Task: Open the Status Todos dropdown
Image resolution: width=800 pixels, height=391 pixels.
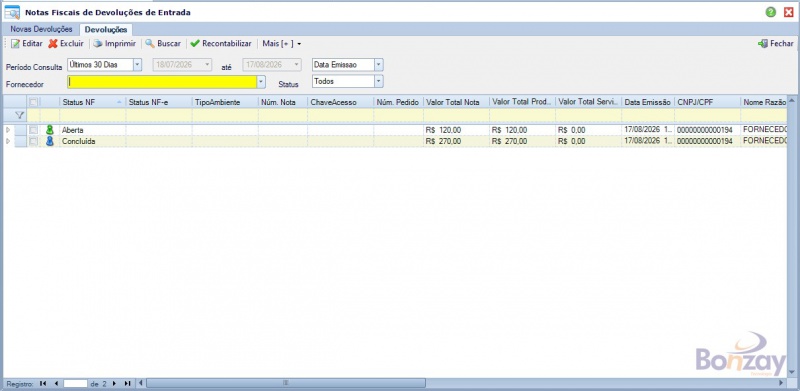Action: (x=378, y=81)
